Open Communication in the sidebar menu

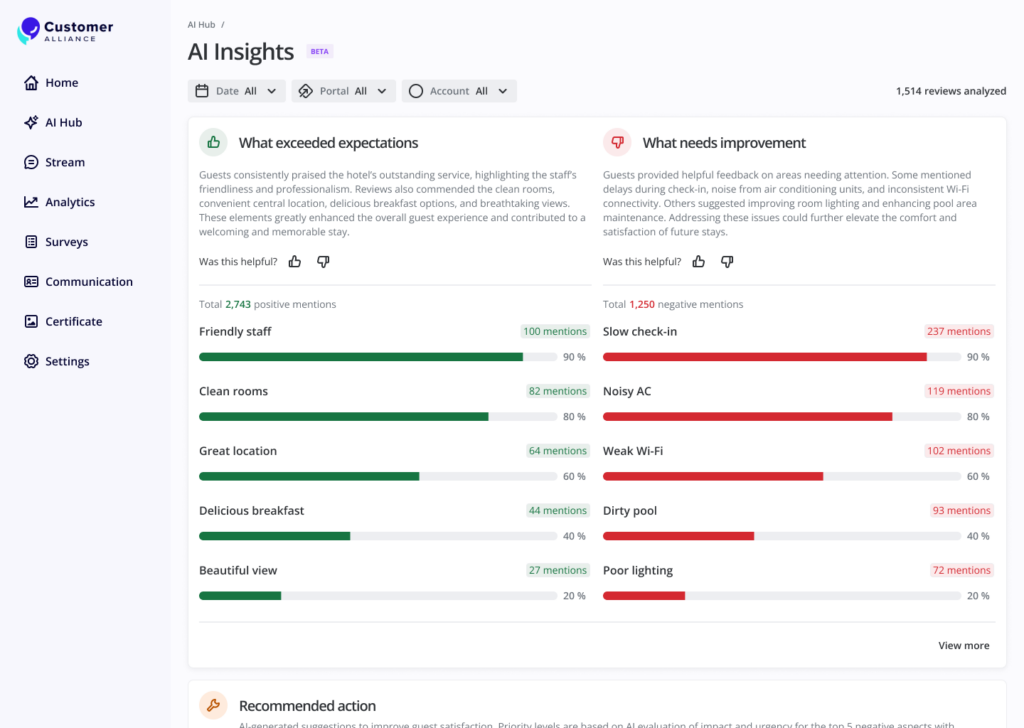click(88, 282)
